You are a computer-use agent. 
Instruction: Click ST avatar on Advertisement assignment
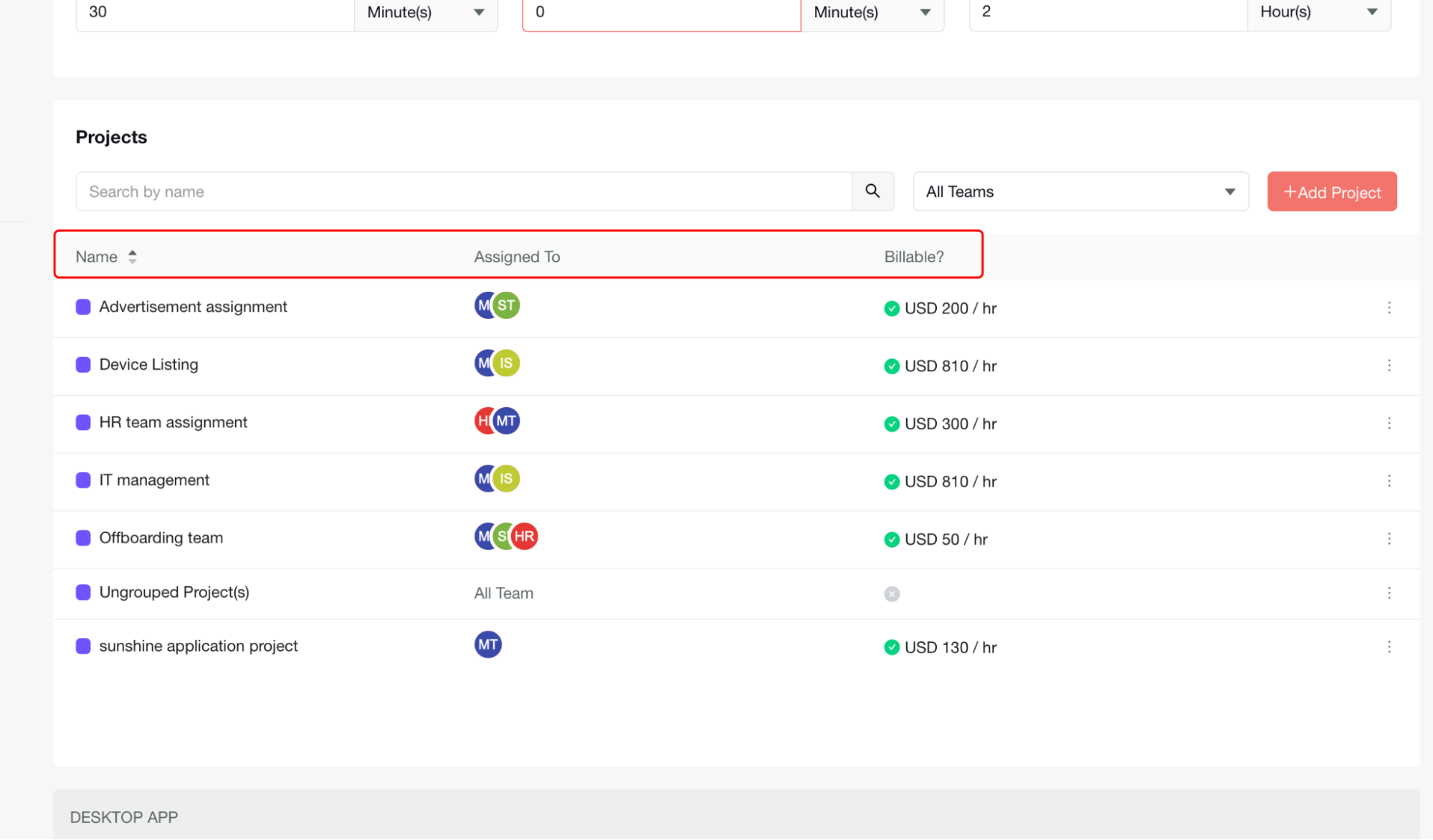(x=507, y=305)
